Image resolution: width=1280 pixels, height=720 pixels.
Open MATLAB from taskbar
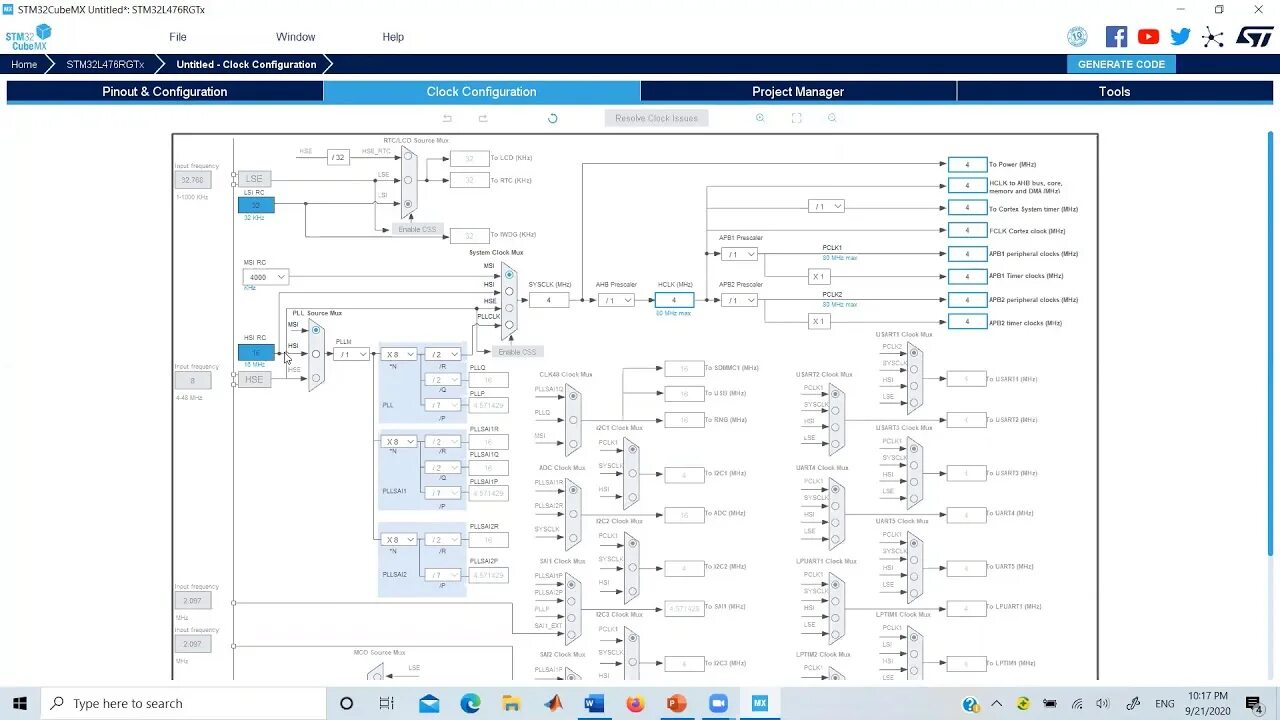pyautogui.click(x=553, y=703)
